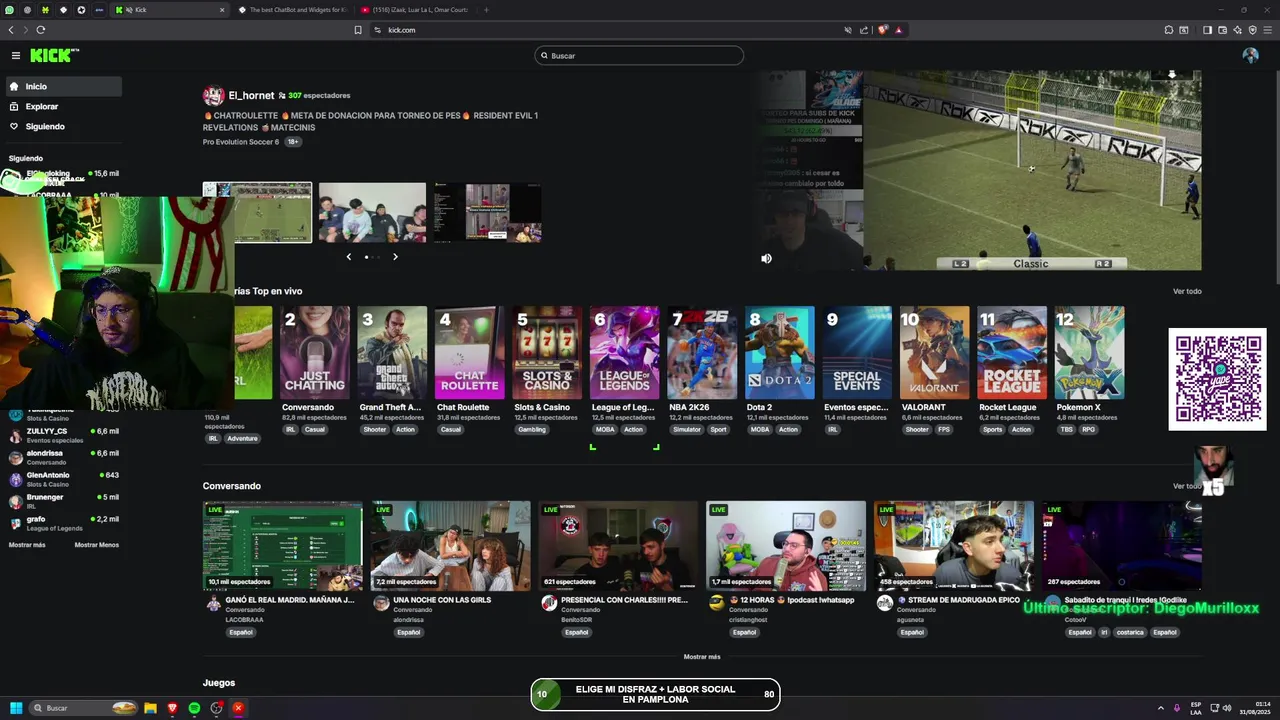Viewport: 1280px width, 720px height.
Task: Close the Kick browser tab
Action: 222,10
